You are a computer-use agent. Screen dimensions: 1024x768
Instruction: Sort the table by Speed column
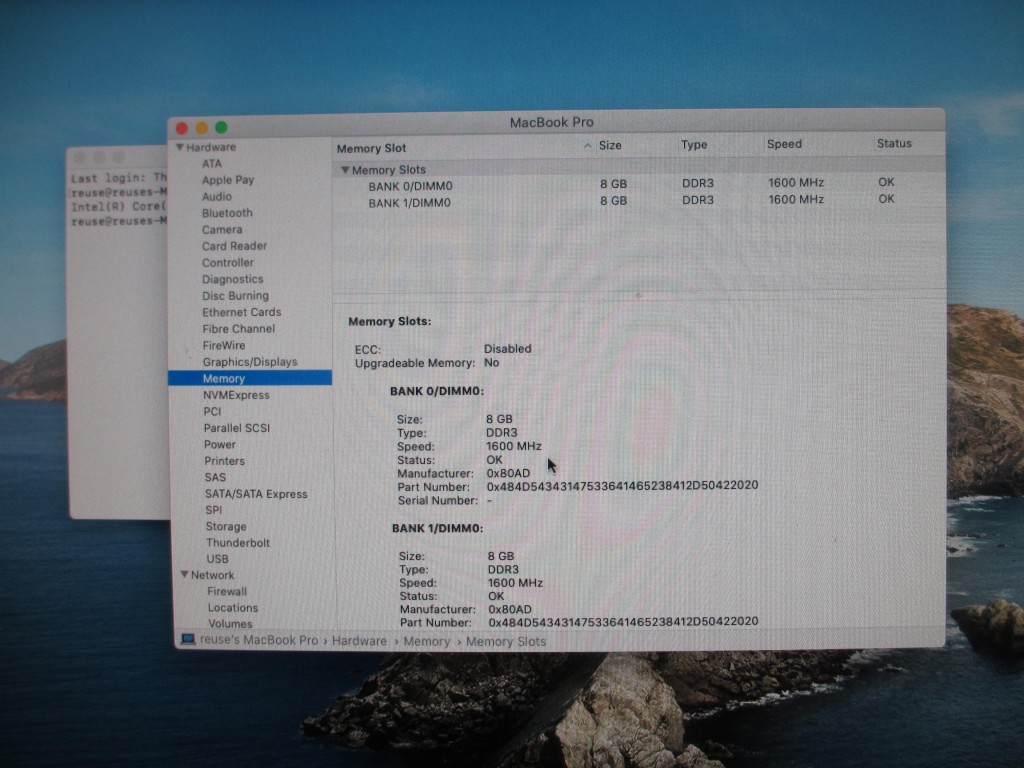[x=784, y=144]
